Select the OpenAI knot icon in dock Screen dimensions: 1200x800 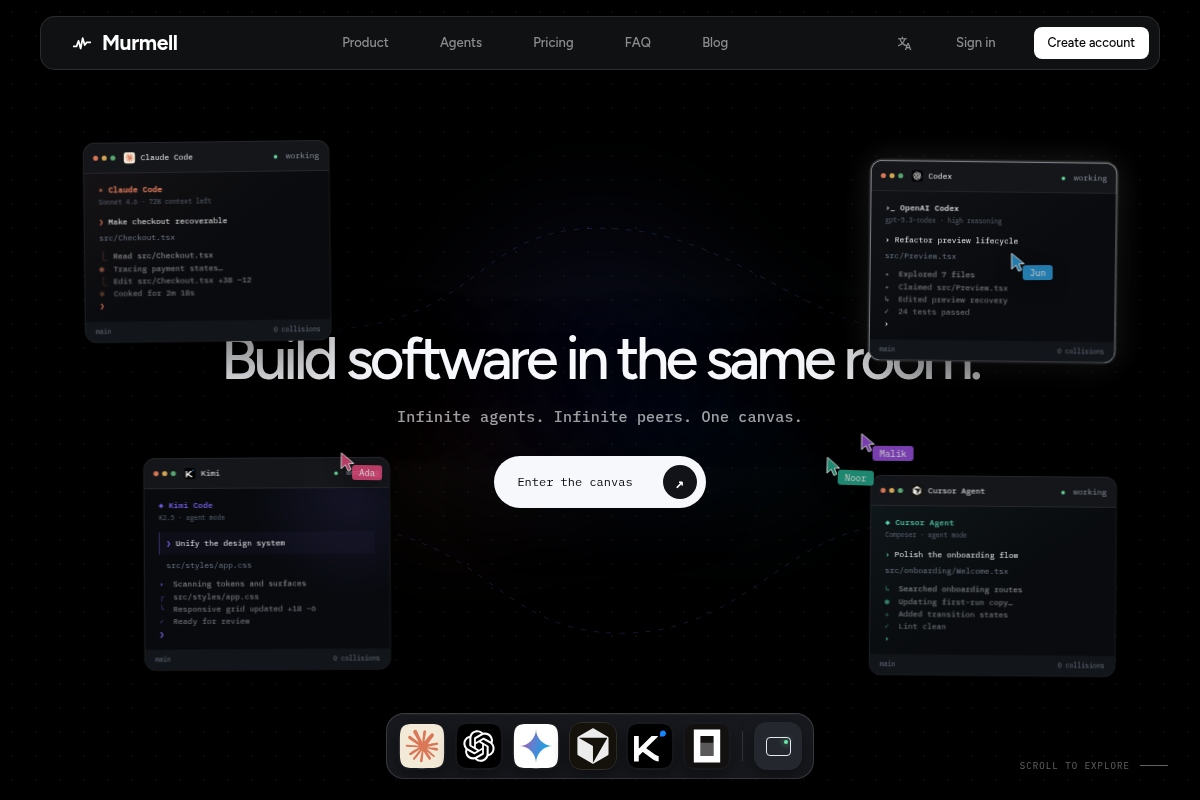point(479,746)
